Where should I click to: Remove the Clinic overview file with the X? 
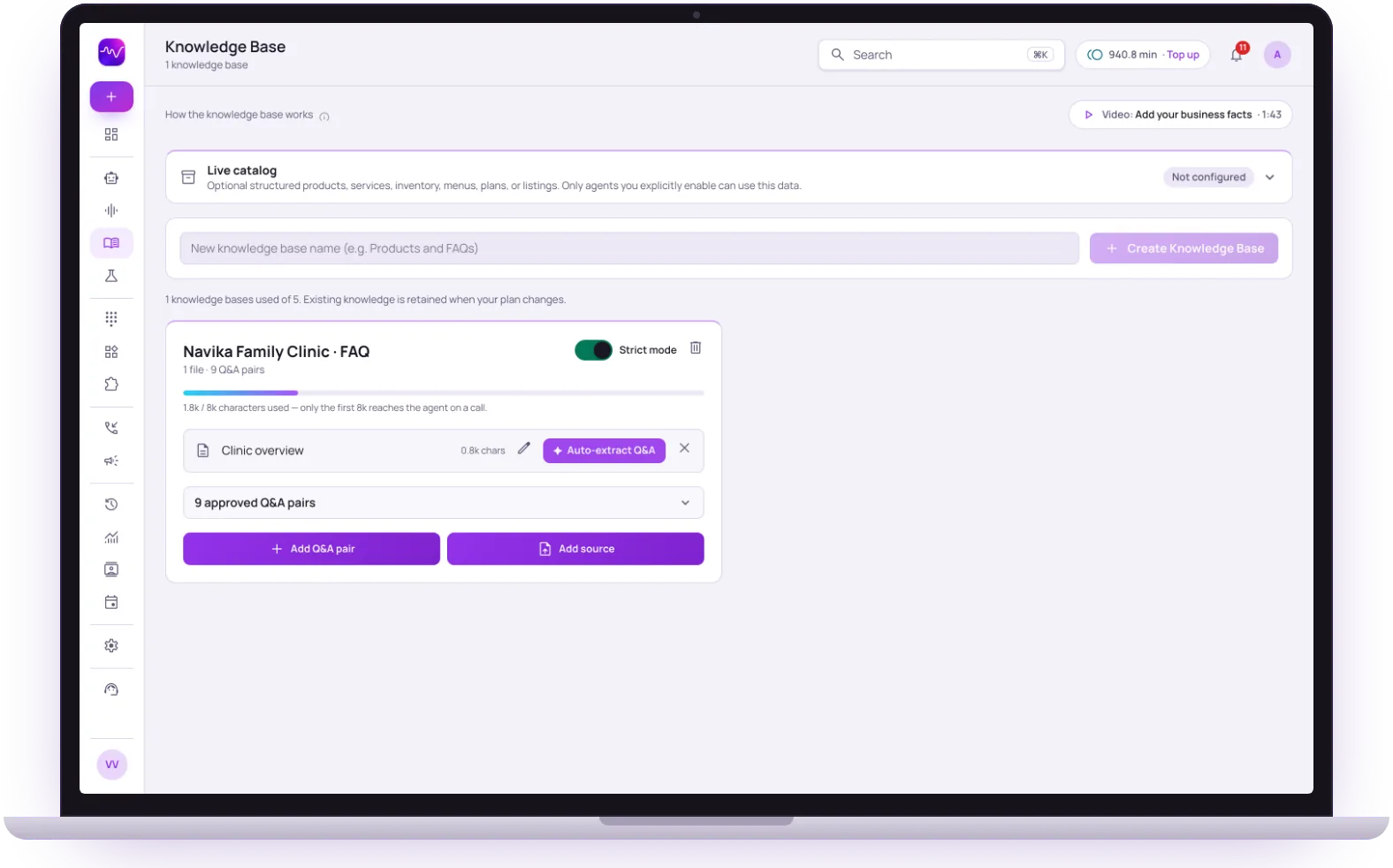(684, 448)
